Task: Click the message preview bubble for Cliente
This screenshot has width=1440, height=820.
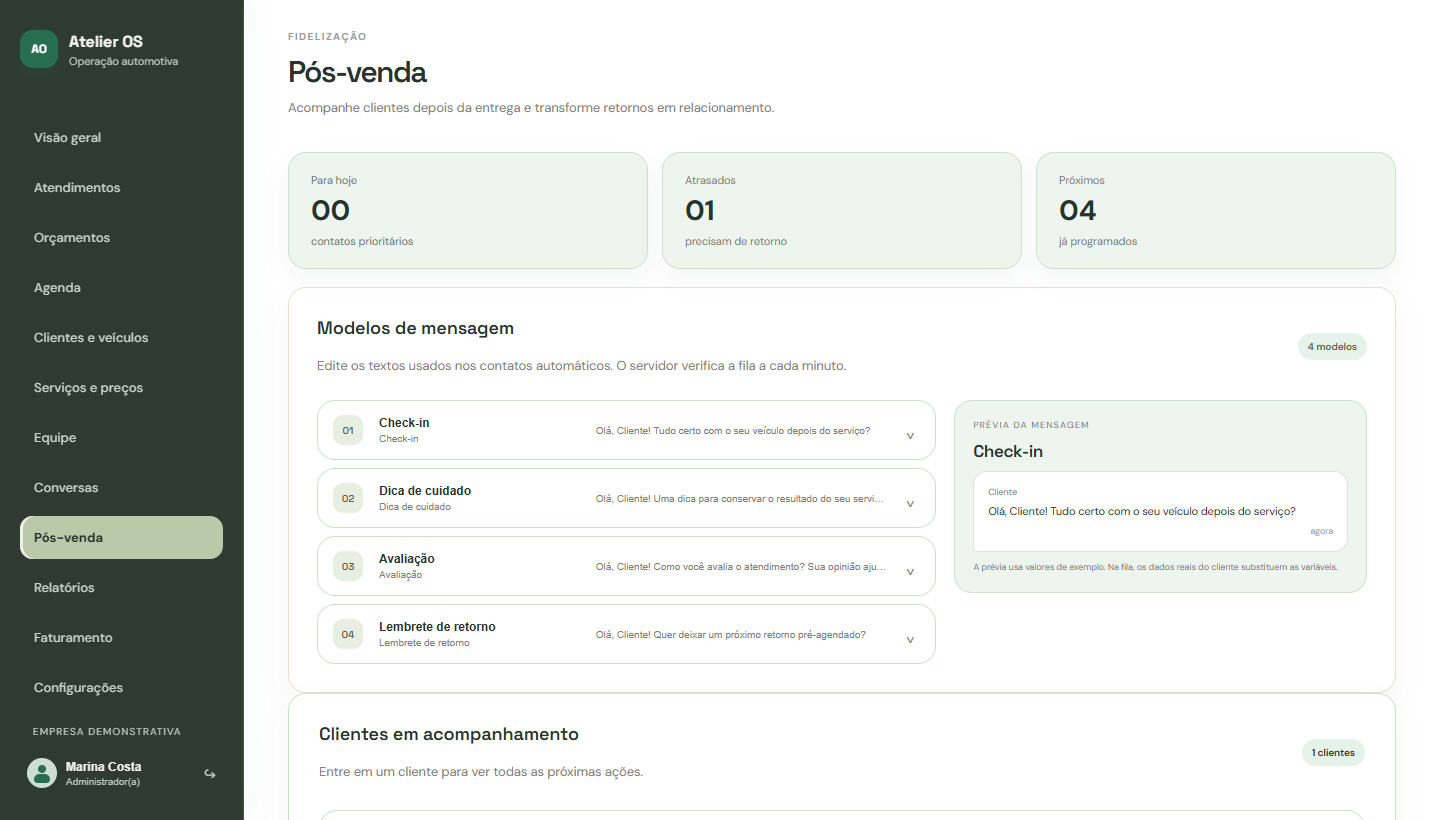Action: (x=1160, y=511)
